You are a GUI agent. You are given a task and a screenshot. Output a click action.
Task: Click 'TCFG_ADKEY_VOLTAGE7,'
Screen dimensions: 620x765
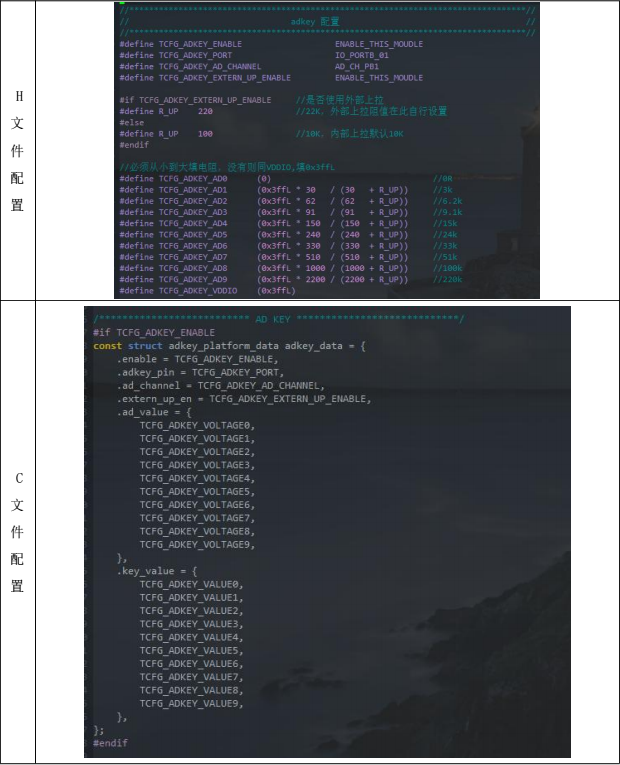point(197,518)
